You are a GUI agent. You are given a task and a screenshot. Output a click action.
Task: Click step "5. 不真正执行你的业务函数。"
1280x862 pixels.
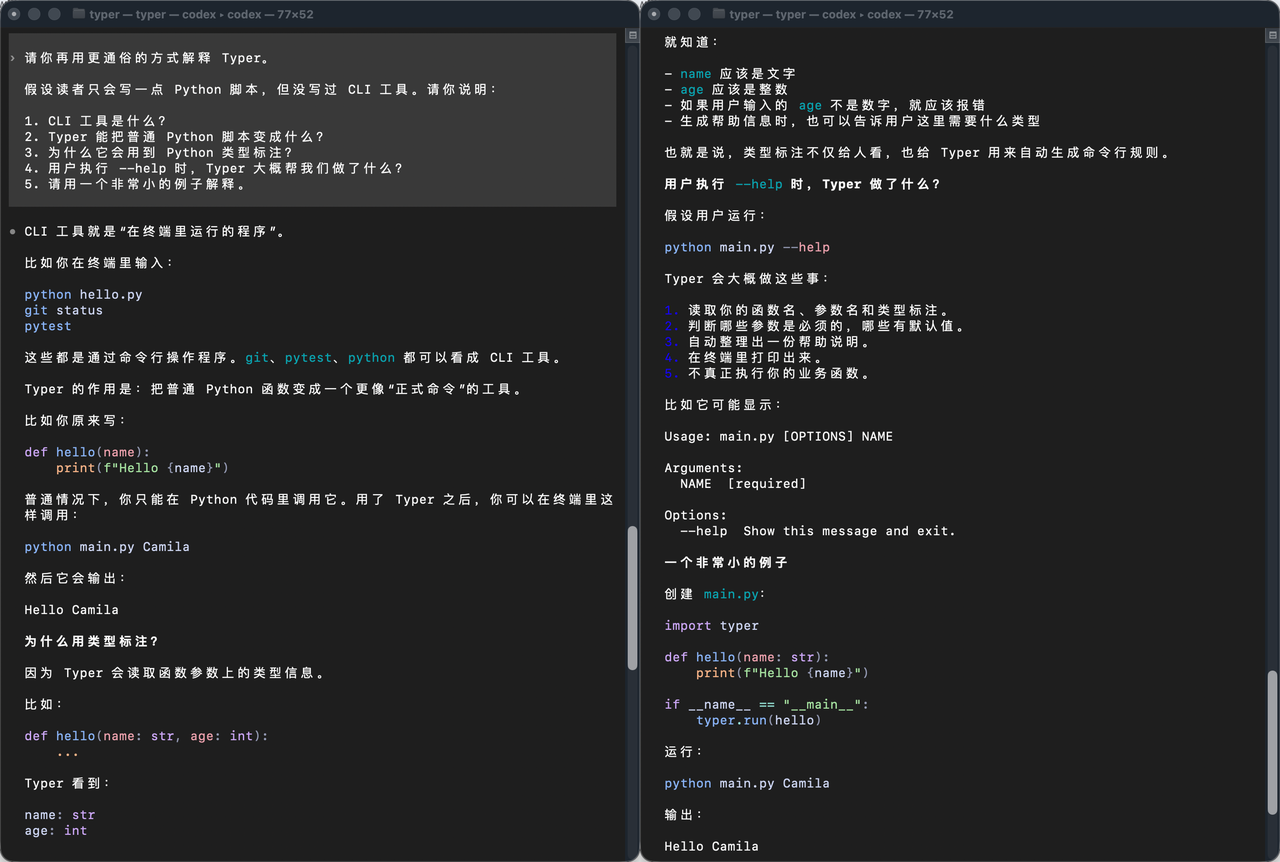[x=767, y=374]
